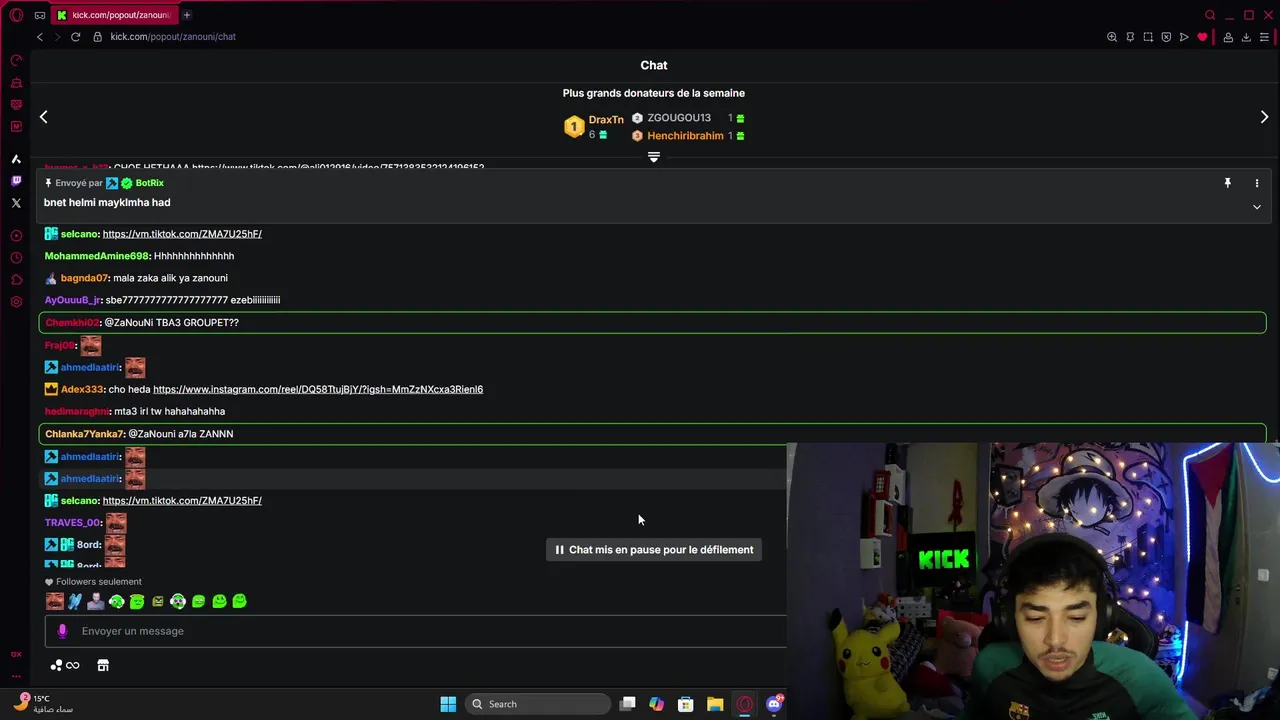
Task: Click Henchiribrahim in the leaderboard
Action: tap(685, 136)
